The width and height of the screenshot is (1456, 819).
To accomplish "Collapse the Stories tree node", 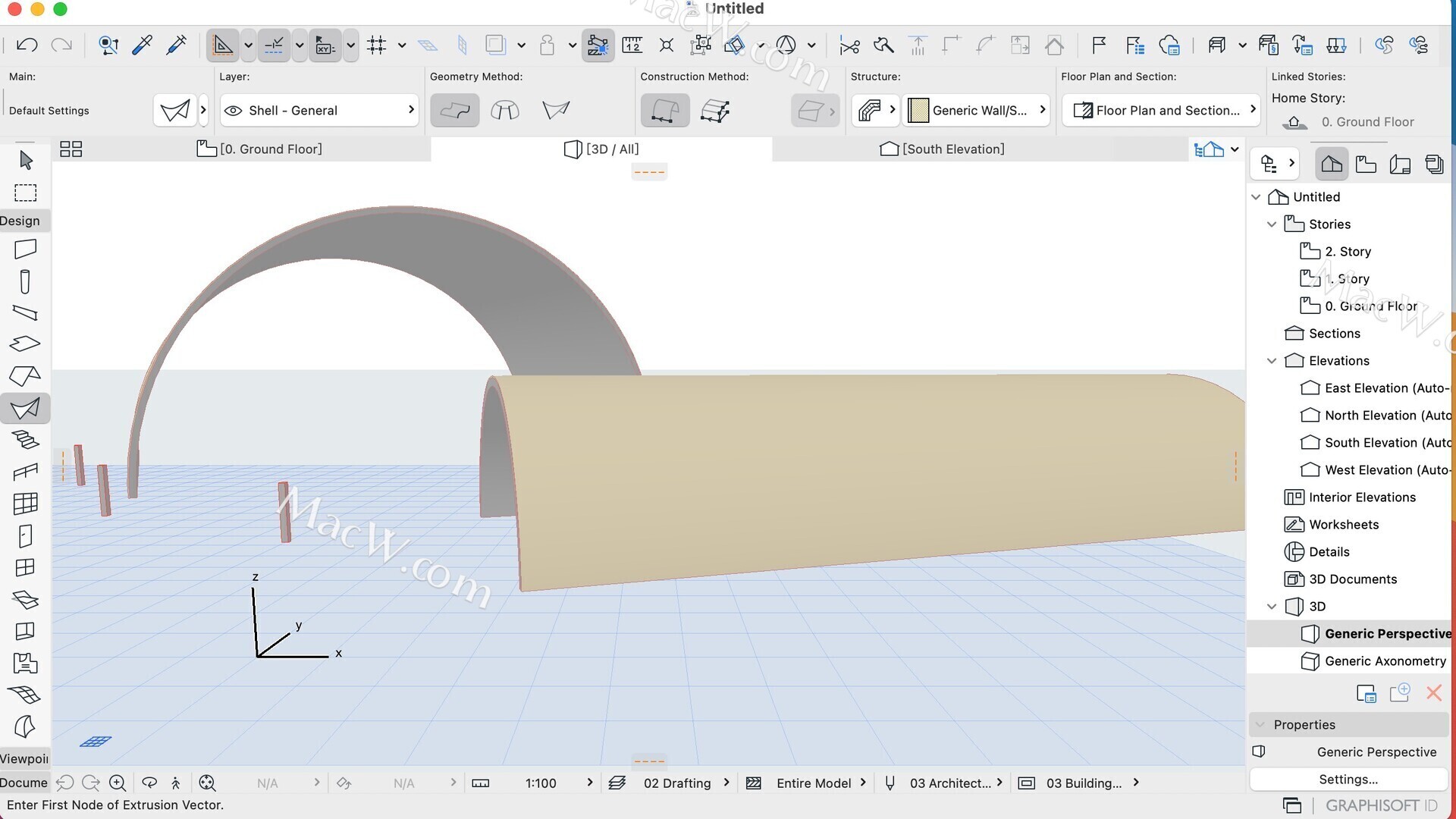I will [x=1272, y=224].
